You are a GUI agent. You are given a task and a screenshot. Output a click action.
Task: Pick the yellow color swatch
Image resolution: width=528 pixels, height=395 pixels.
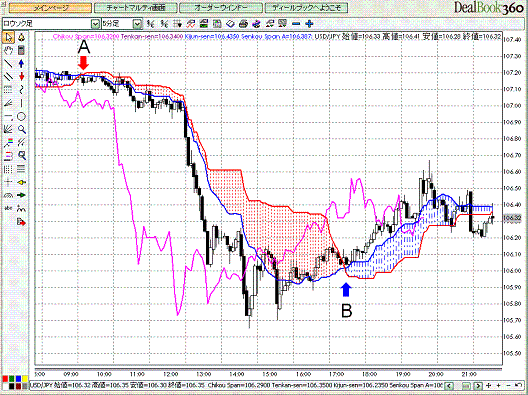pyautogui.click(x=25, y=380)
